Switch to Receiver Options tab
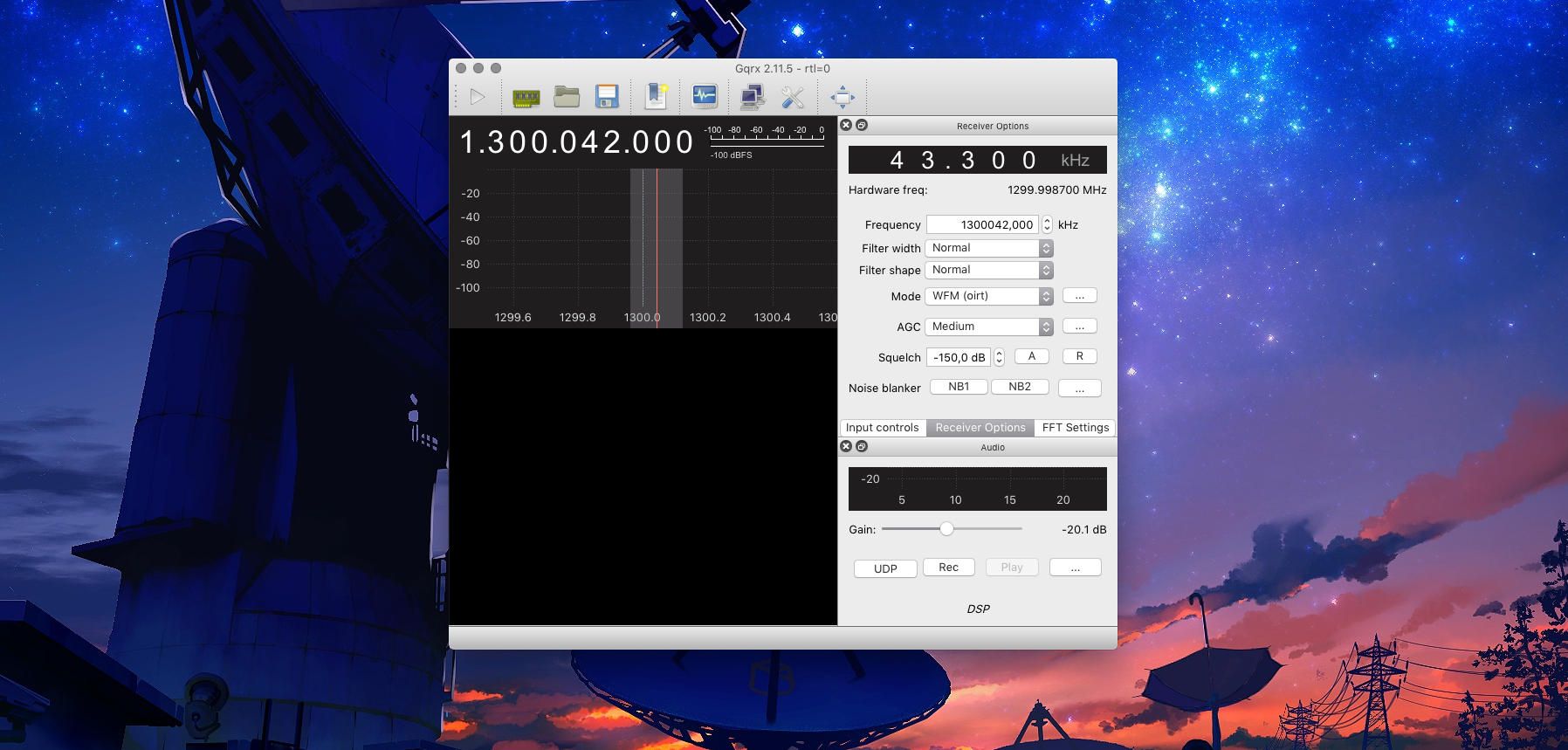 click(980, 428)
